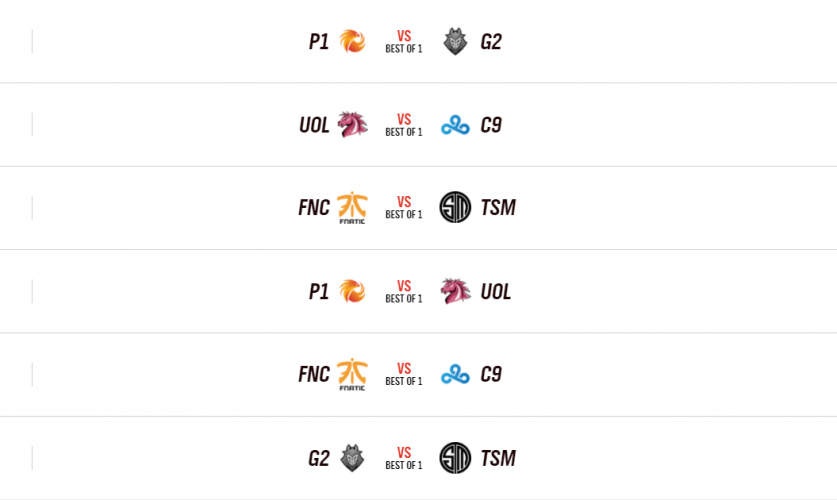Screen dimensions: 837x500
Task: Click "VS Best of 1" label between P1 and G2
Action: [404, 41]
